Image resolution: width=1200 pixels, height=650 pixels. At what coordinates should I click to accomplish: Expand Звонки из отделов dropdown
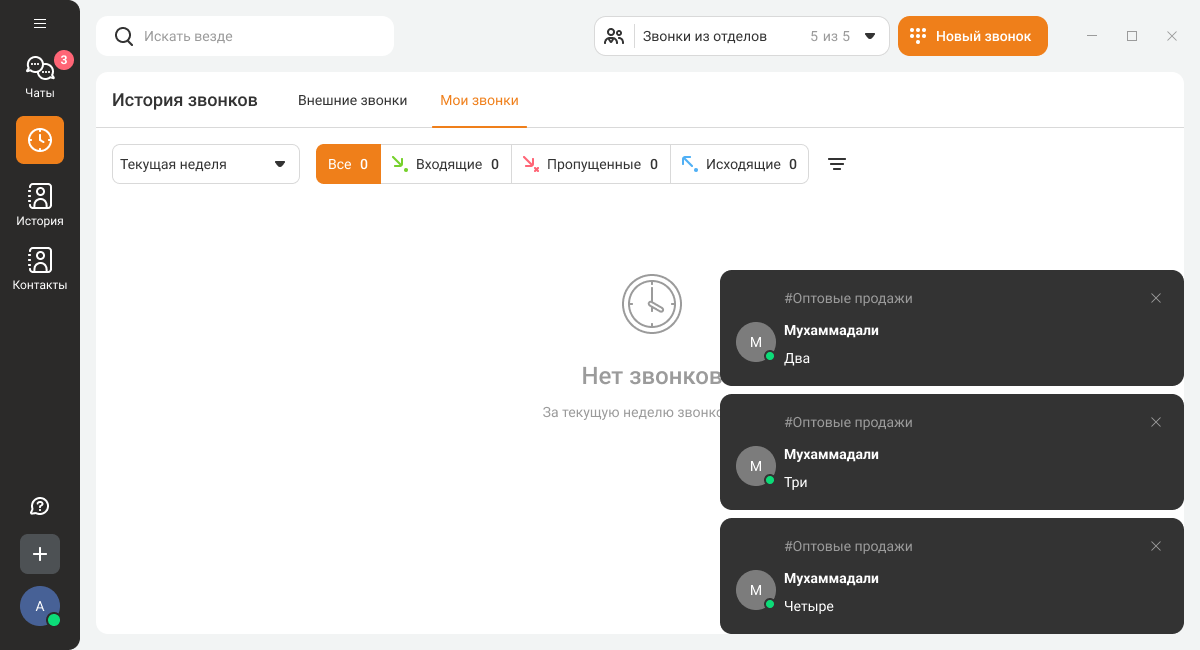(741, 36)
